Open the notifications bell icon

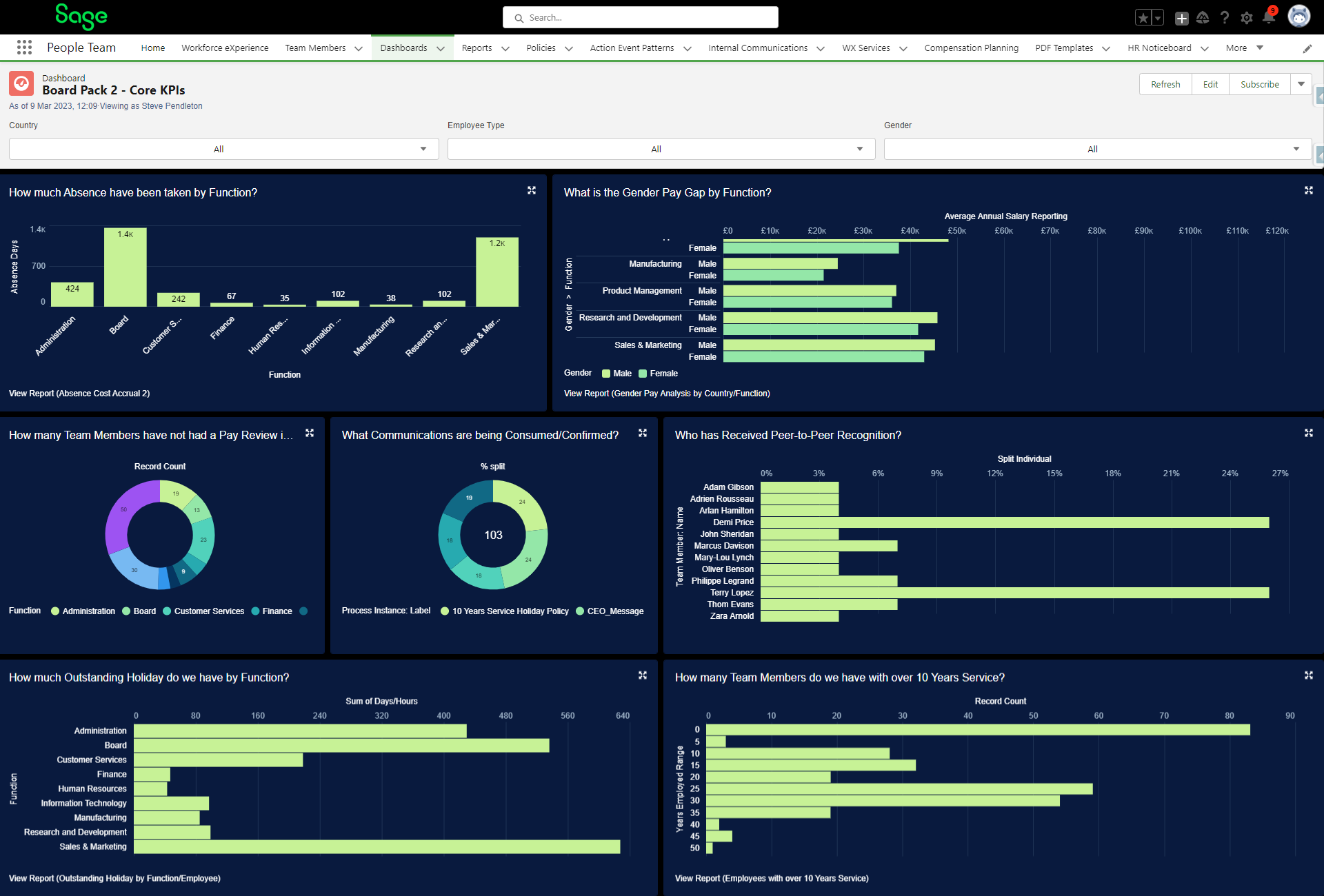click(x=1268, y=18)
